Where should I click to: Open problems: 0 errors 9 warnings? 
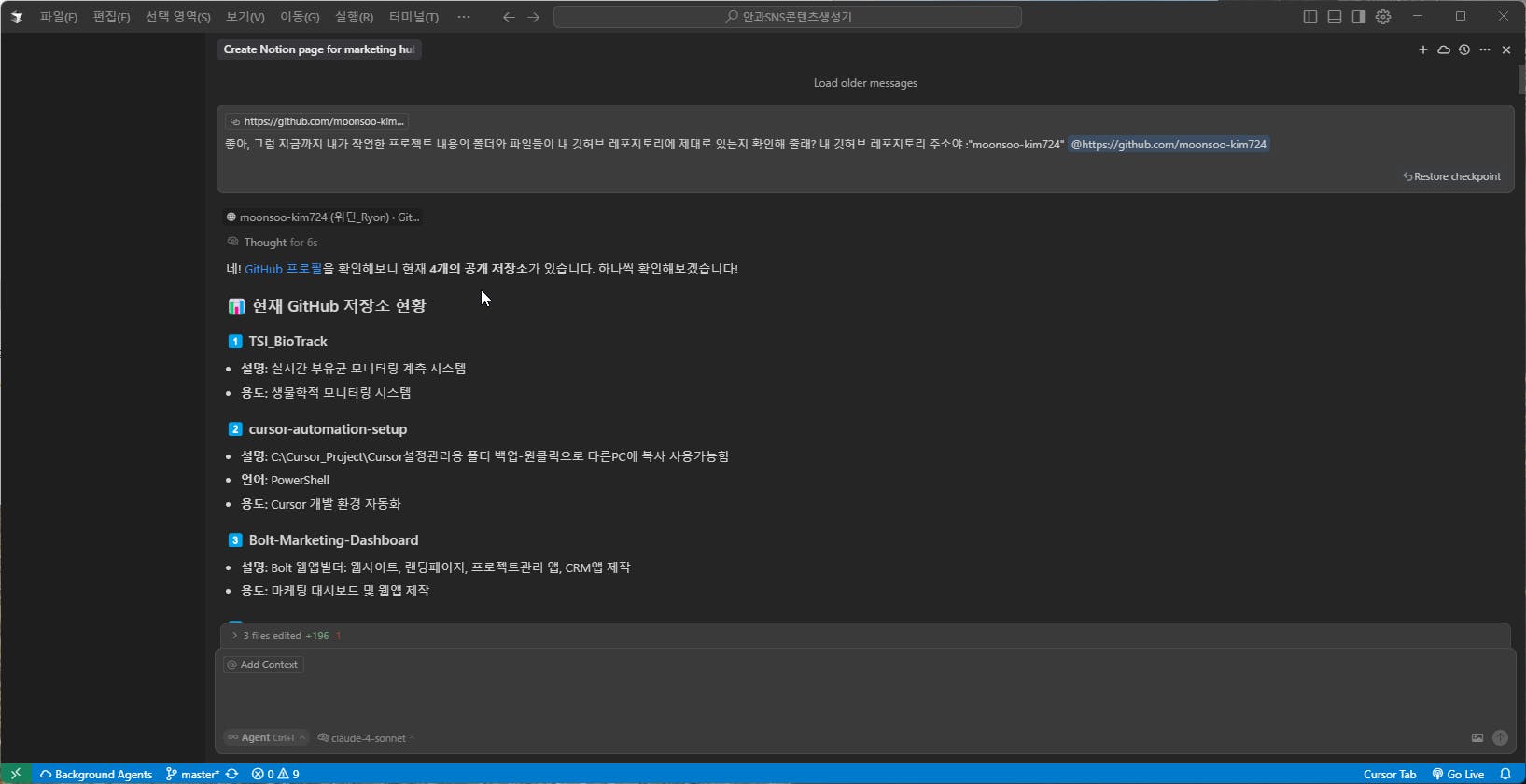click(x=275, y=774)
